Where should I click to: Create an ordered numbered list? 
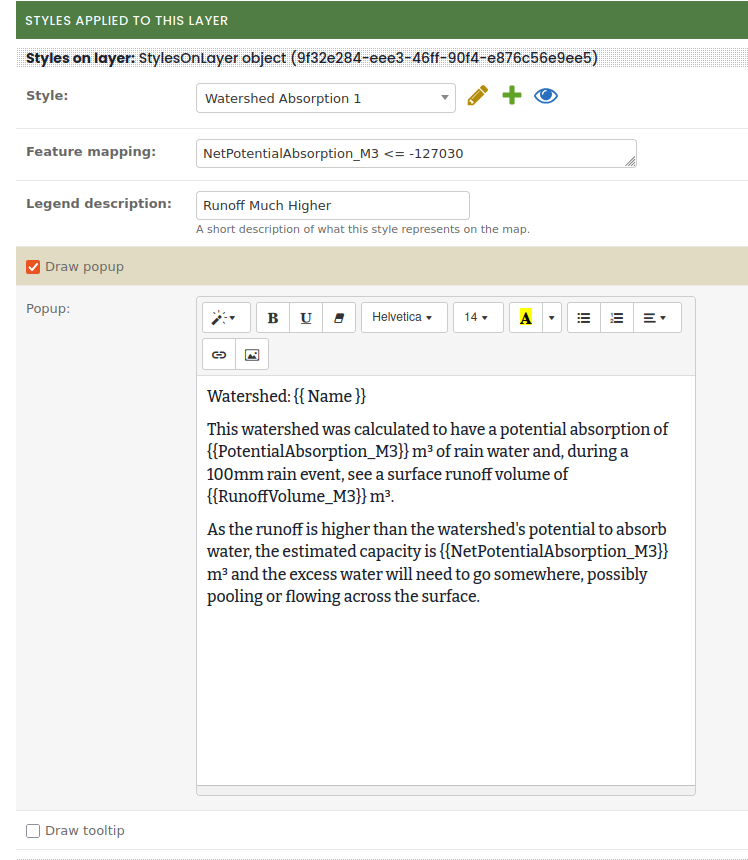617,318
